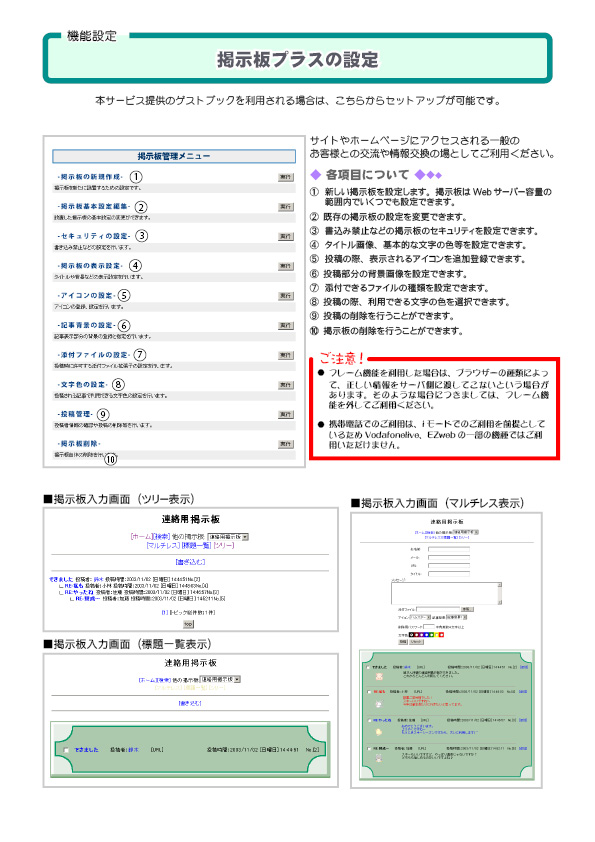The image size is (595, 842).
Task: Switch to 標題一覧 view in tree-view board
Action: (x=196, y=545)
